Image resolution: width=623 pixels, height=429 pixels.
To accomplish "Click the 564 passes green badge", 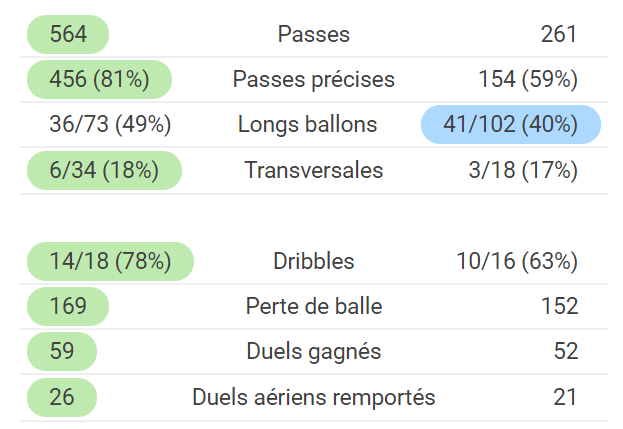I will click(x=68, y=34).
